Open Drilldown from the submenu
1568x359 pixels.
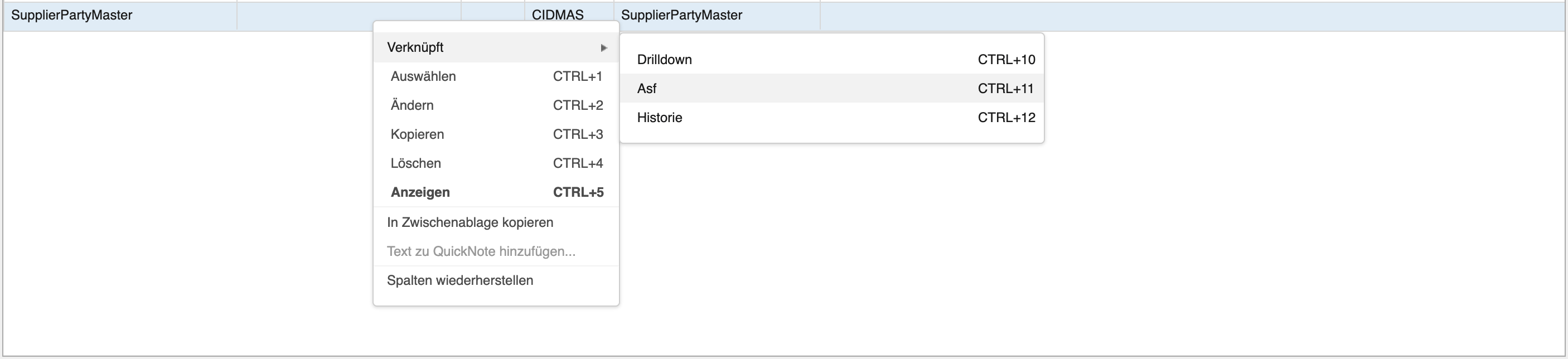point(664,60)
